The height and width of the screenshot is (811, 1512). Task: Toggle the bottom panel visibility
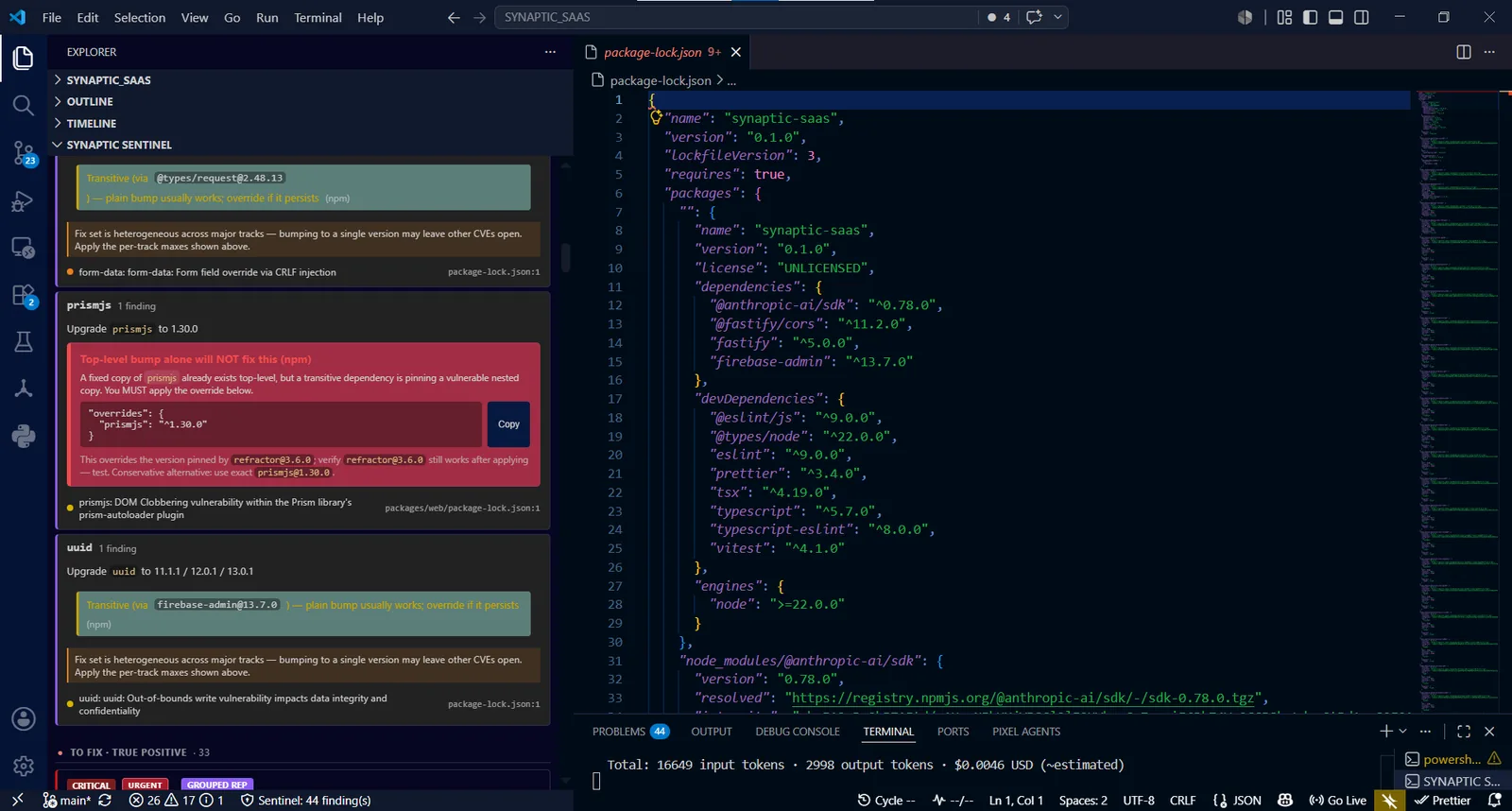click(1335, 17)
